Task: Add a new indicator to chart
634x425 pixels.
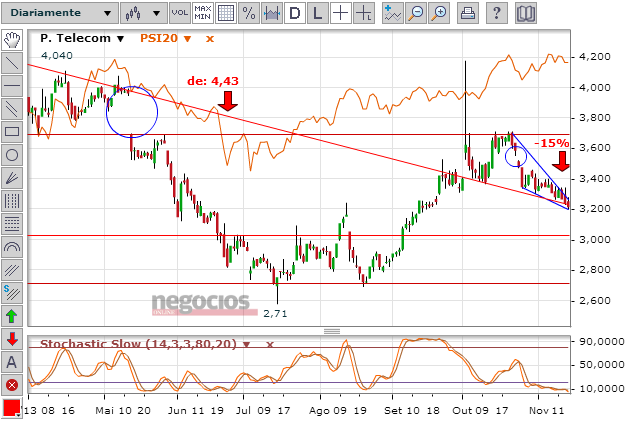Action: (393, 13)
